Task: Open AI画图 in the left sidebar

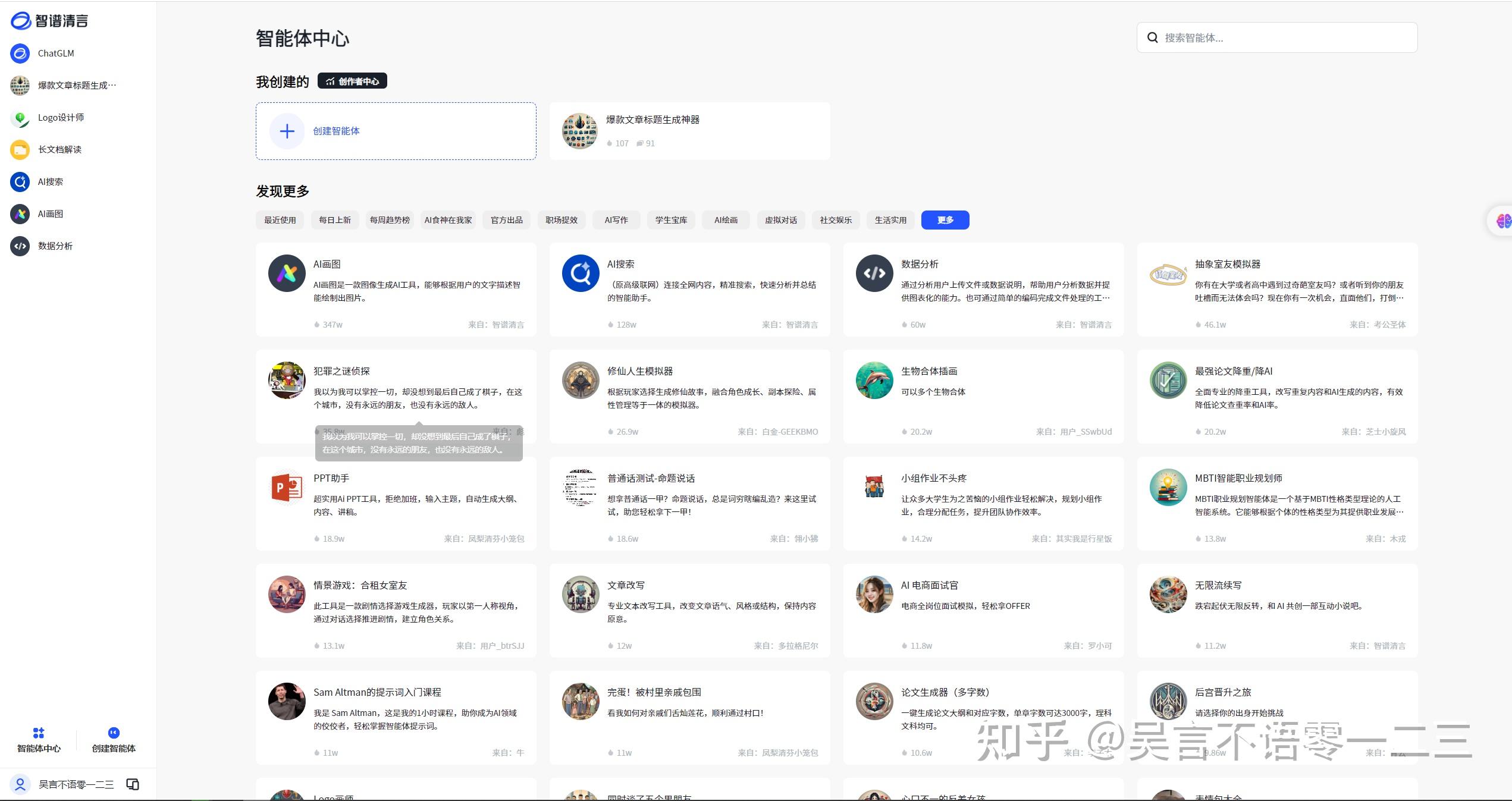Action: click(x=50, y=213)
